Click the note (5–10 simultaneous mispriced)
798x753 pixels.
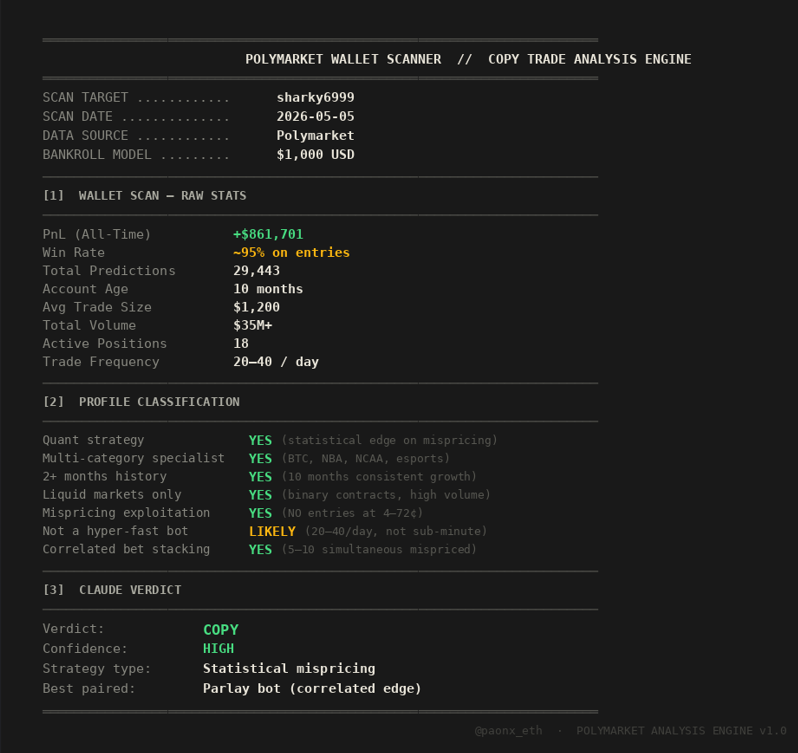(x=379, y=550)
